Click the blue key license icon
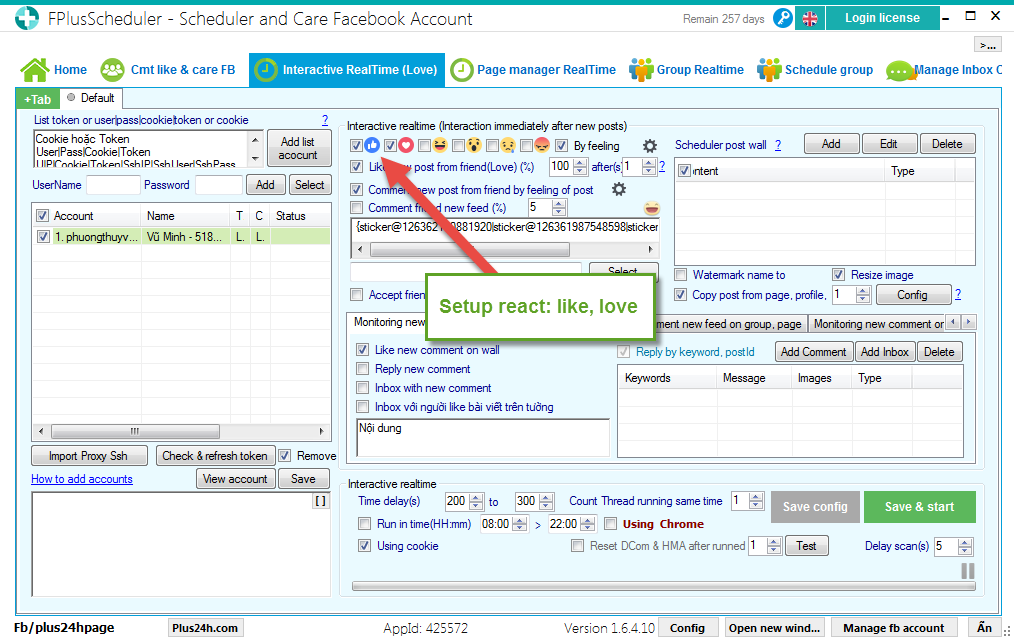Viewport: 1014px width, 640px height. click(x=782, y=18)
